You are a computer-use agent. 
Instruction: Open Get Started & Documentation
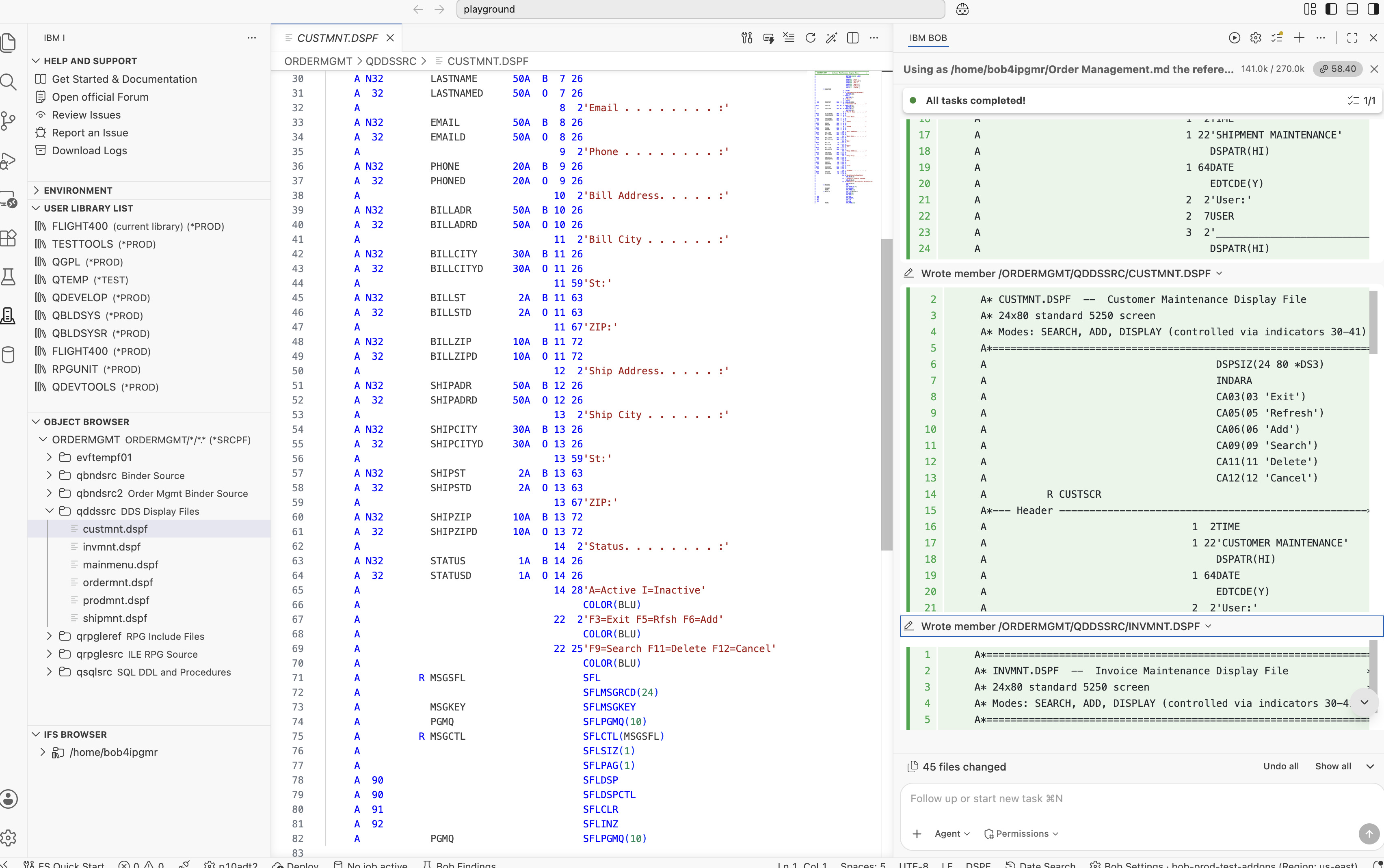[x=124, y=79]
